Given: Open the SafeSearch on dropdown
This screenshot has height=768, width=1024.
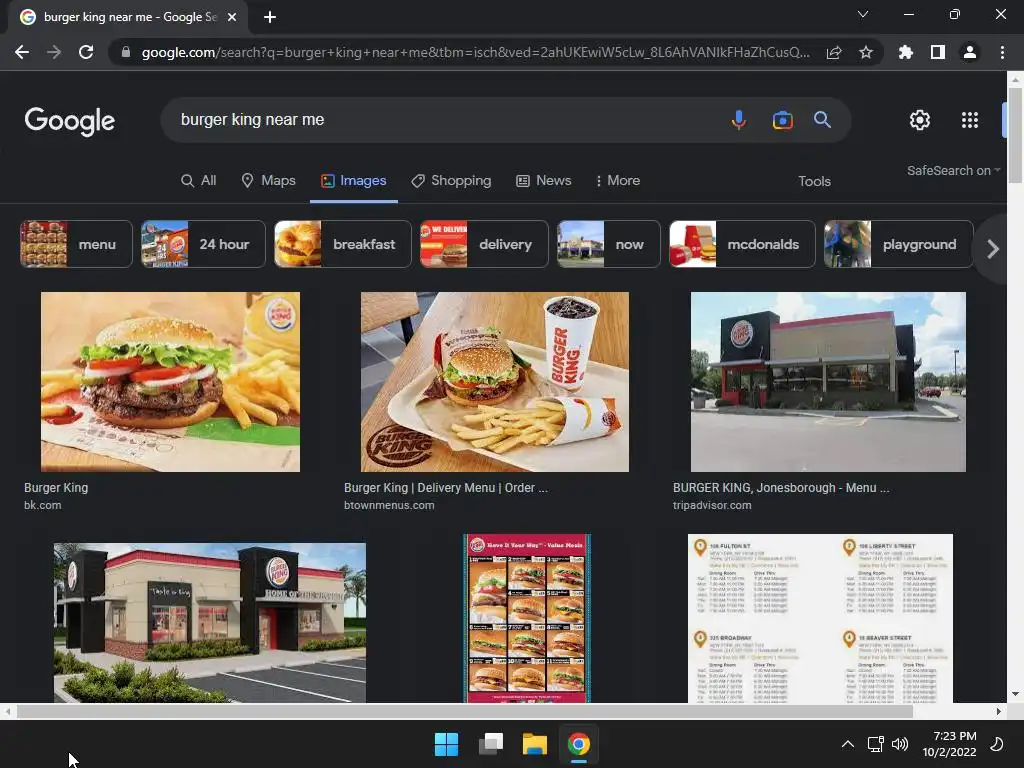Looking at the screenshot, I should click(x=953, y=170).
